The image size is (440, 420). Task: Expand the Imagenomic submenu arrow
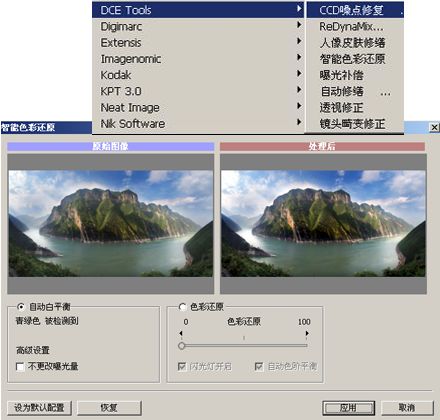[299, 57]
